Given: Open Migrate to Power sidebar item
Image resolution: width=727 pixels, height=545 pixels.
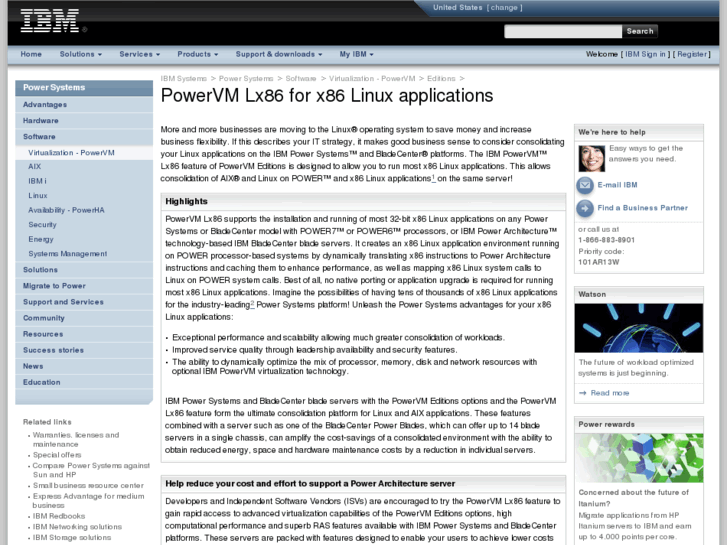Looking at the screenshot, I should (x=84, y=286).
